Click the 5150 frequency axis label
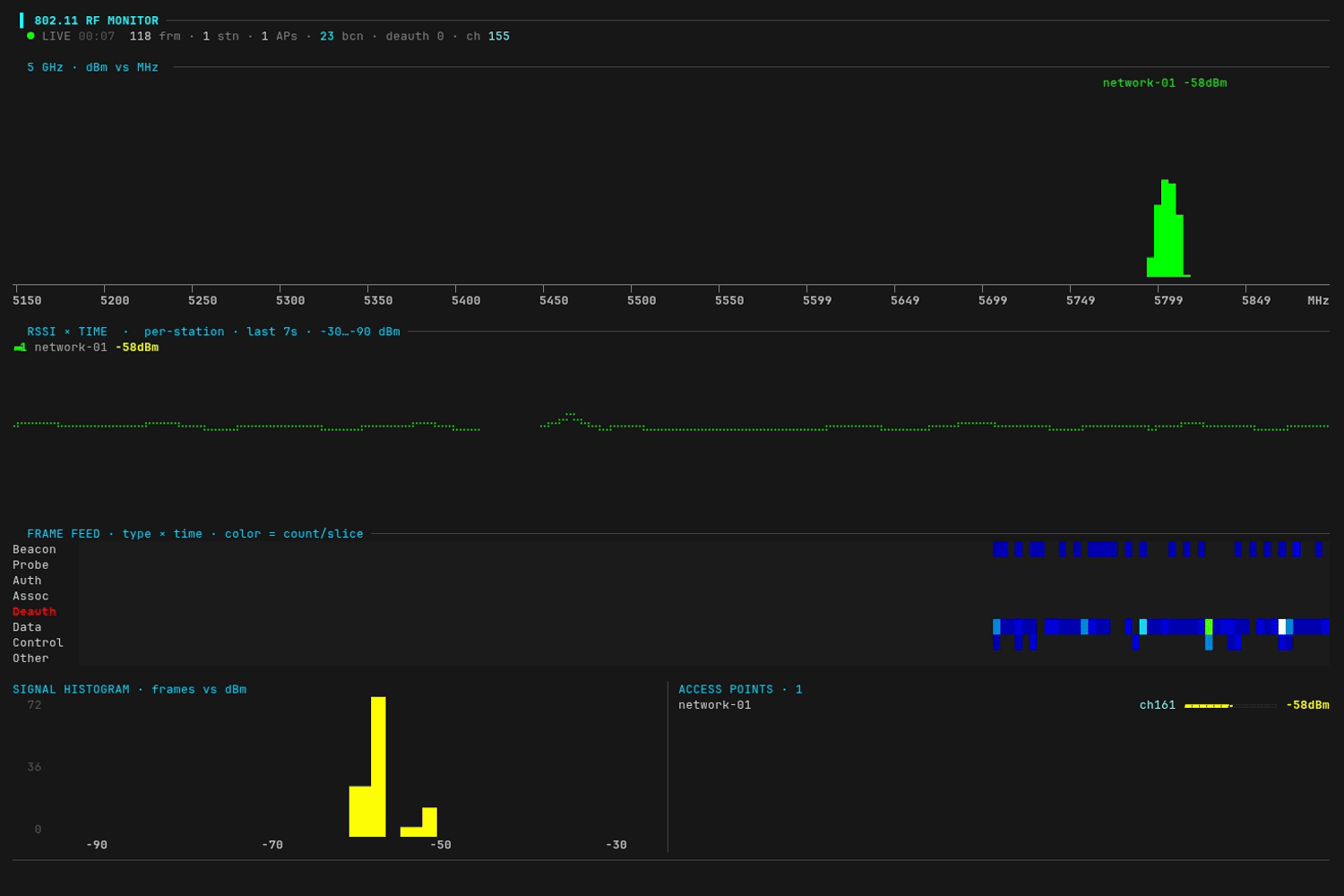The image size is (1344, 896). coord(27,301)
